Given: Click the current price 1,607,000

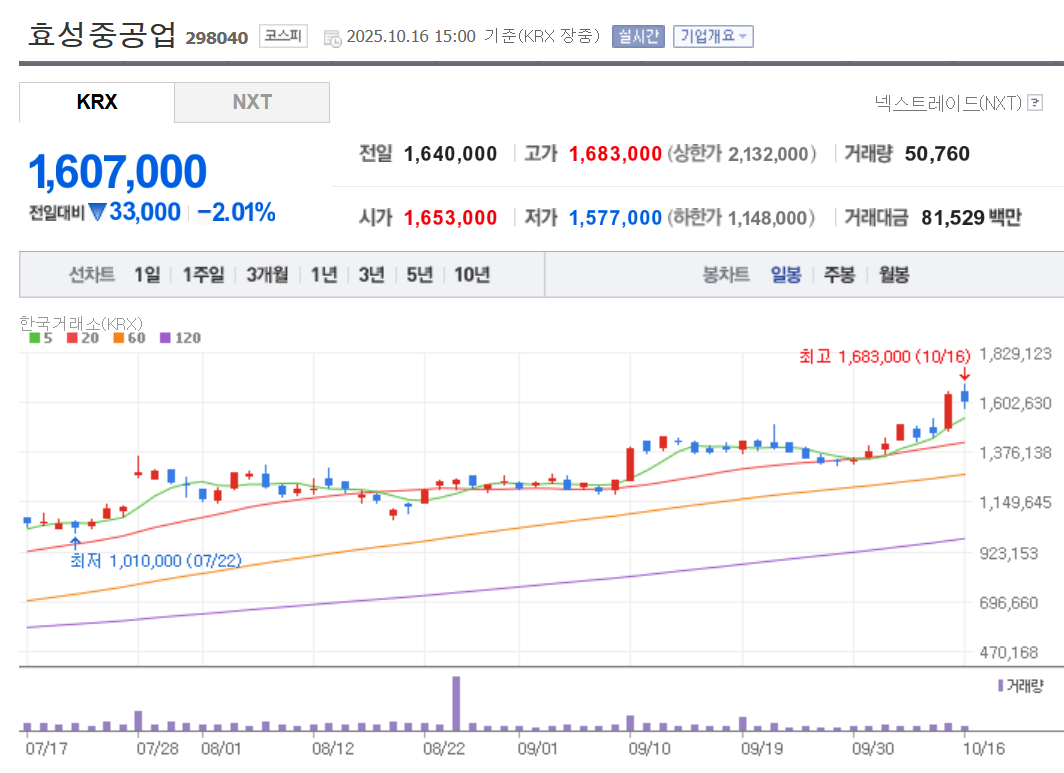Looking at the screenshot, I should (x=117, y=171).
